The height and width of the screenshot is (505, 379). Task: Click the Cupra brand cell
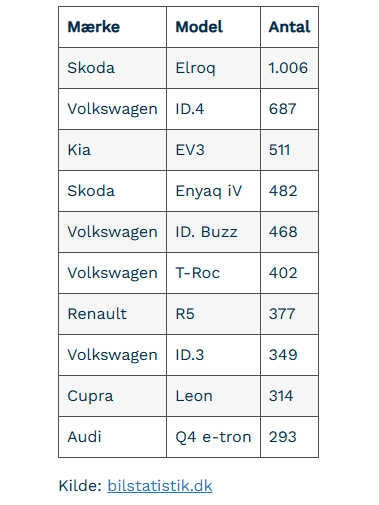click(112, 396)
